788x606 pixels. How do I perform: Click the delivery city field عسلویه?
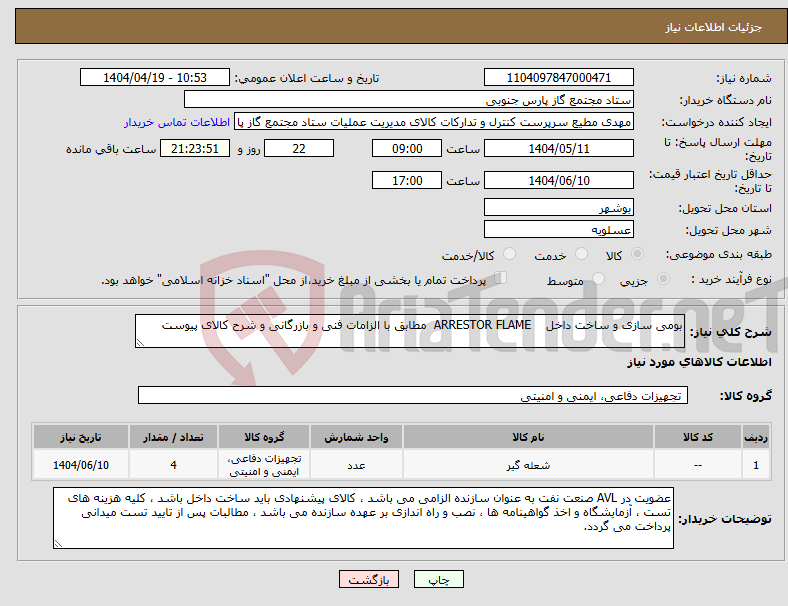coord(558,229)
